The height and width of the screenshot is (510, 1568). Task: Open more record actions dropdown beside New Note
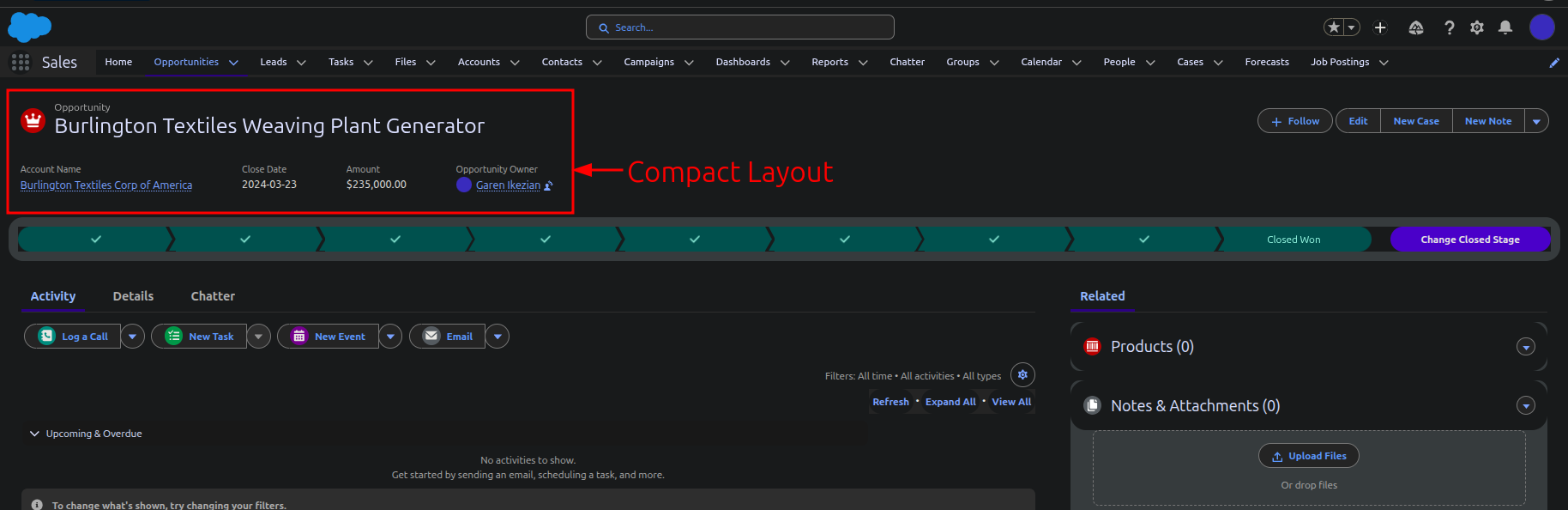click(1536, 121)
